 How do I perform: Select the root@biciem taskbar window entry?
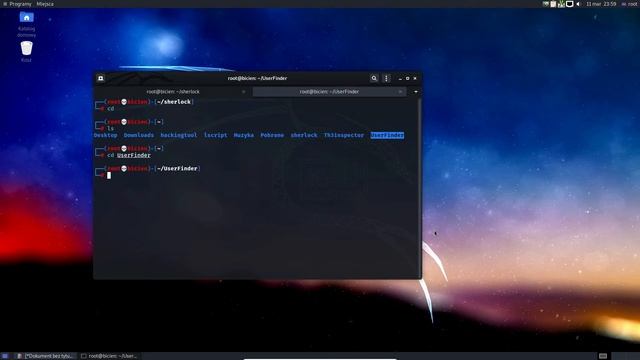[x=109, y=356]
